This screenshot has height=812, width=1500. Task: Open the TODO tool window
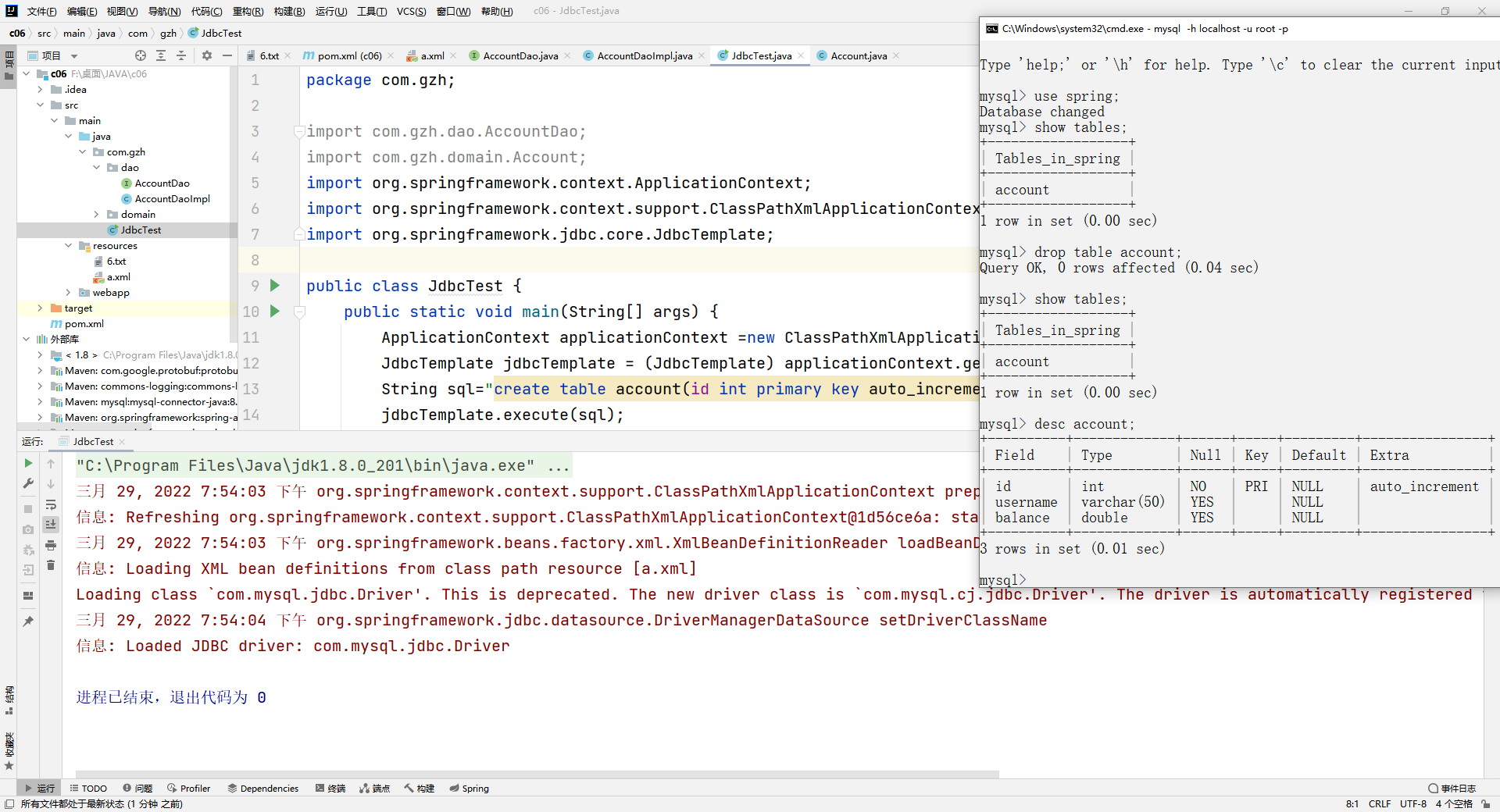[x=88, y=789]
